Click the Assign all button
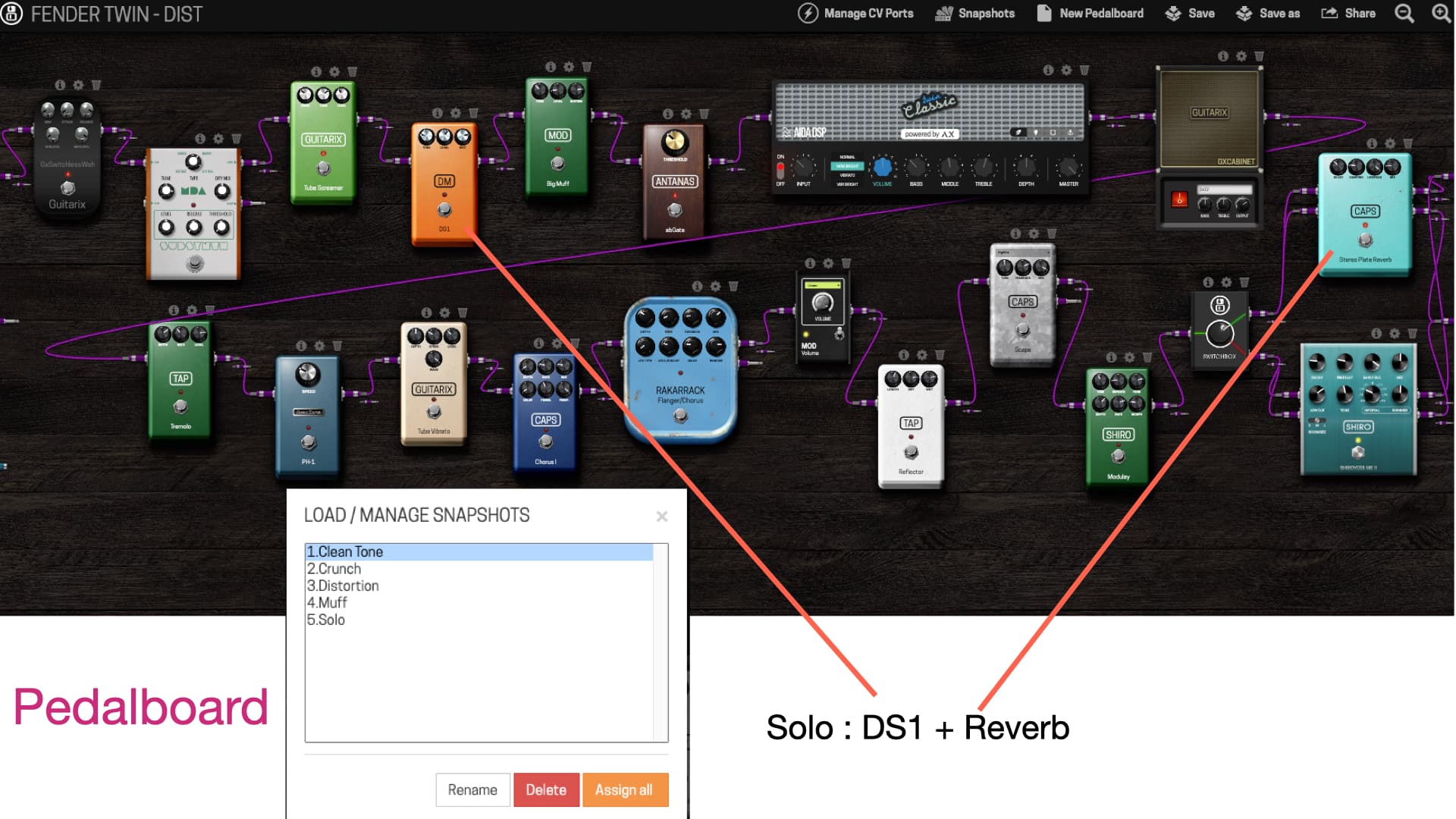 [624, 789]
